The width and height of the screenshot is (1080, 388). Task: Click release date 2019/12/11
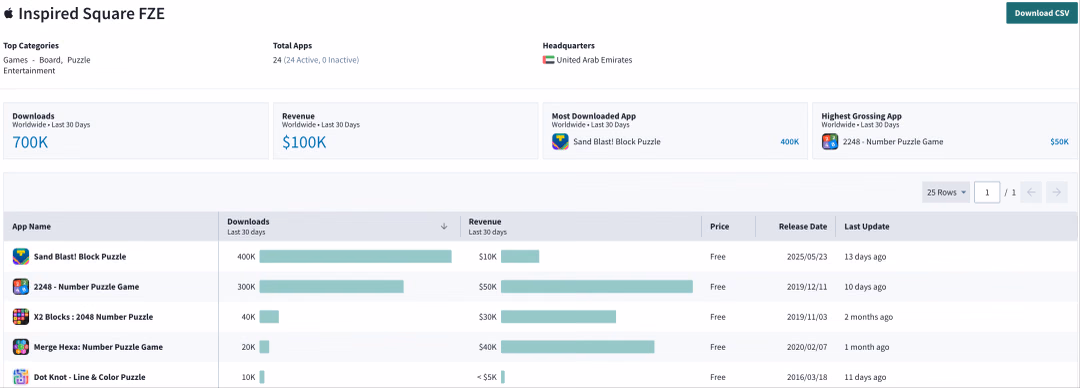point(807,287)
